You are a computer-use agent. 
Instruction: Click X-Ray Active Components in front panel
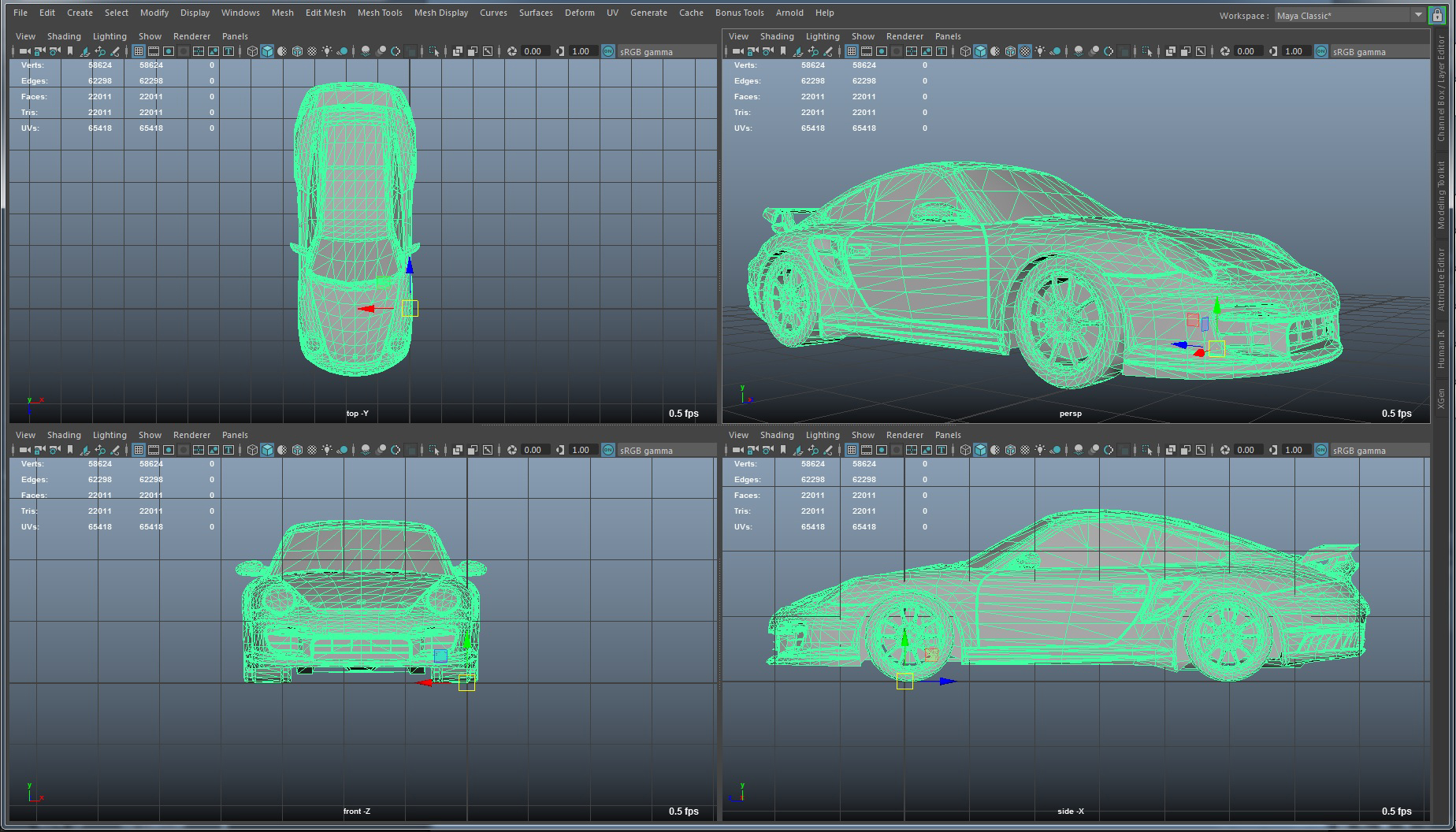click(x=472, y=450)
